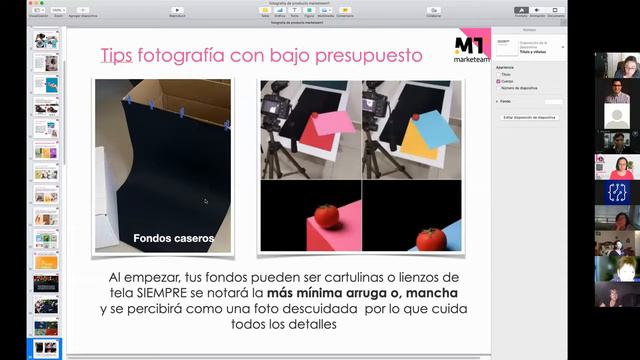Expand the Fondo disclosure triangle
This screenshot has width=640, height=360.
coord(497,101)
